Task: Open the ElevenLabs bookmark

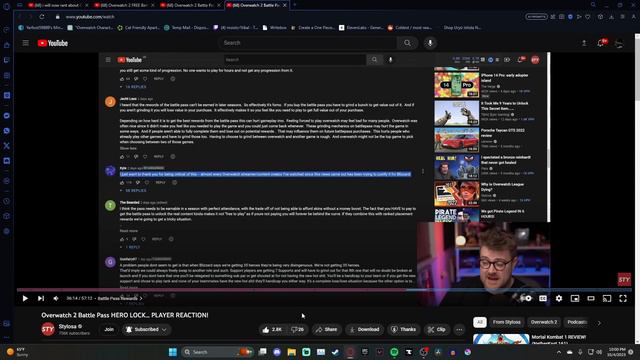Action: tap(361, 28)
